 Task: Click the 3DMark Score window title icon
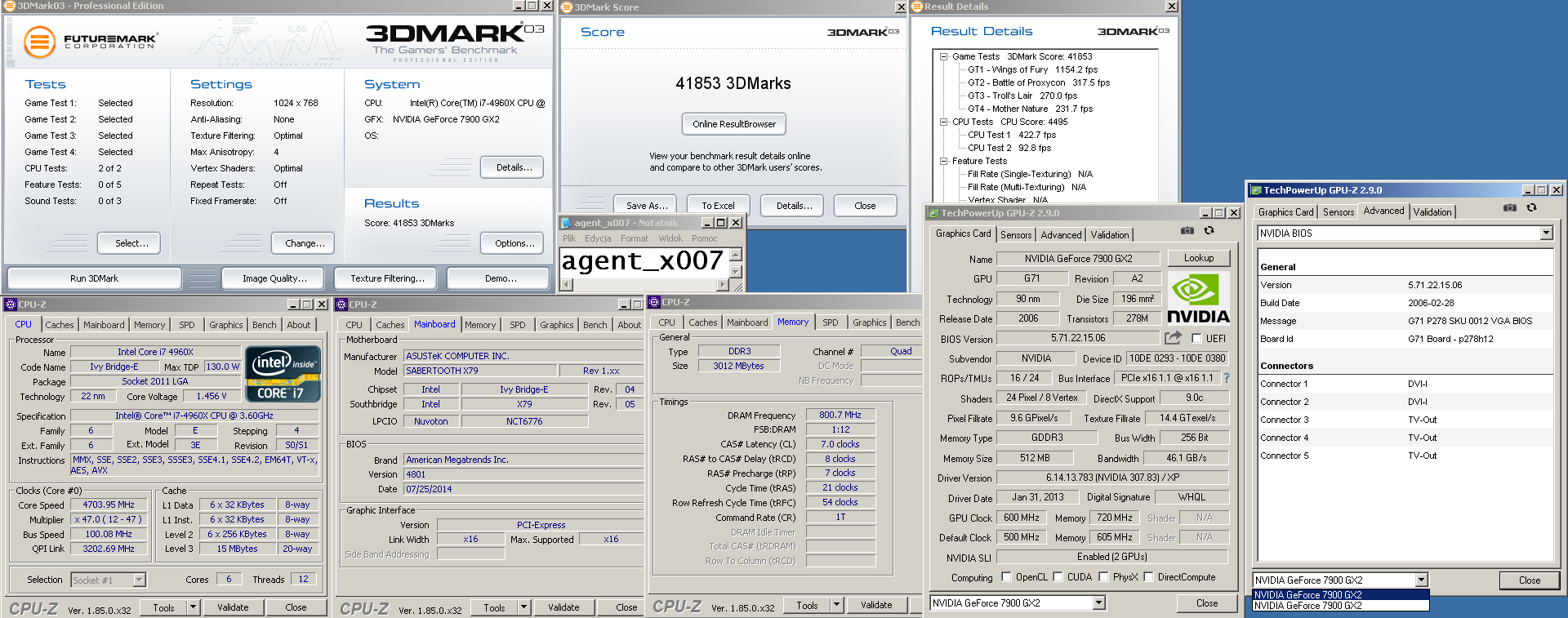point(568,7)
